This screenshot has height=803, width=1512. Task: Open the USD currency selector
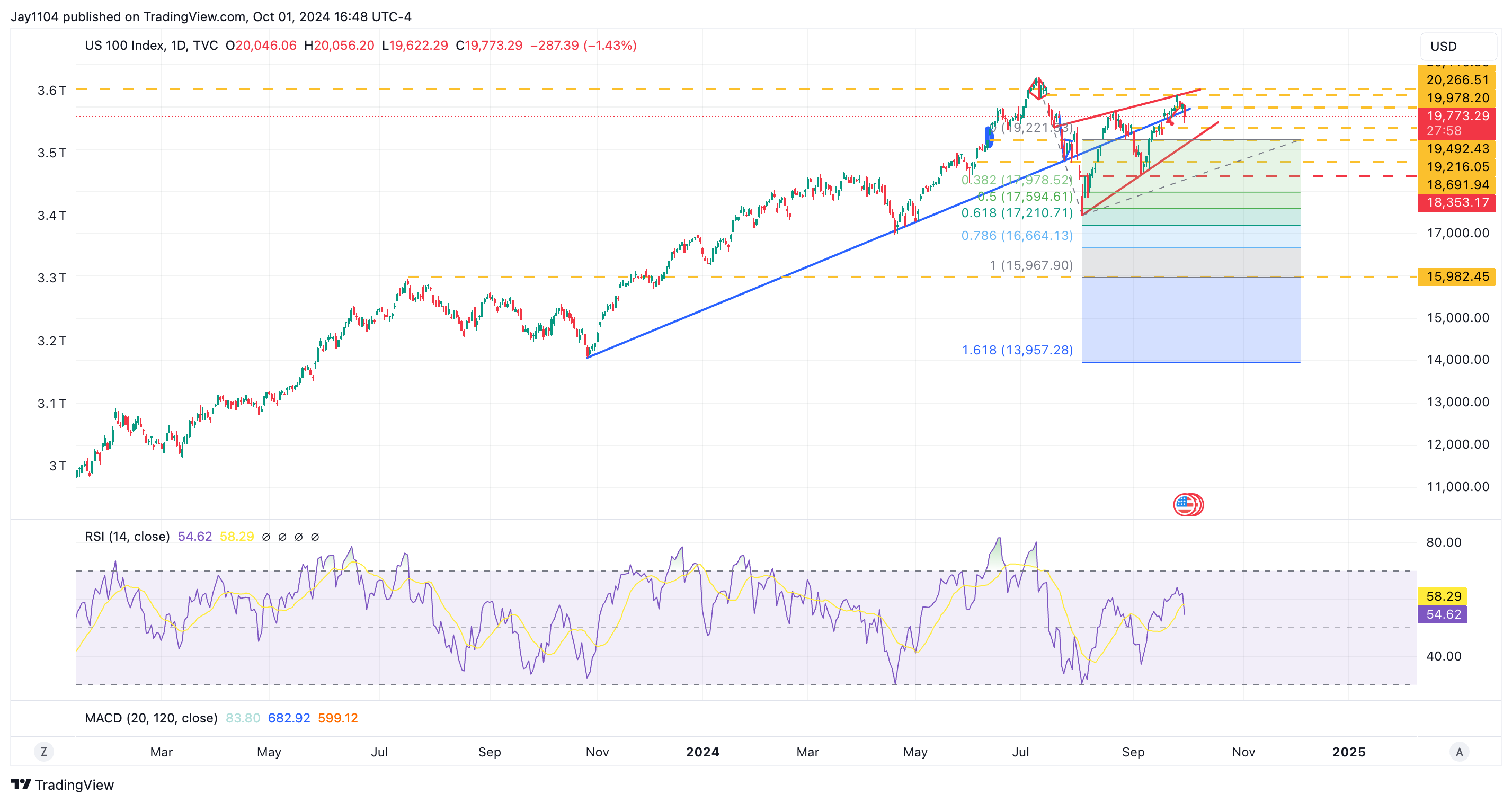coord(1458,47)
